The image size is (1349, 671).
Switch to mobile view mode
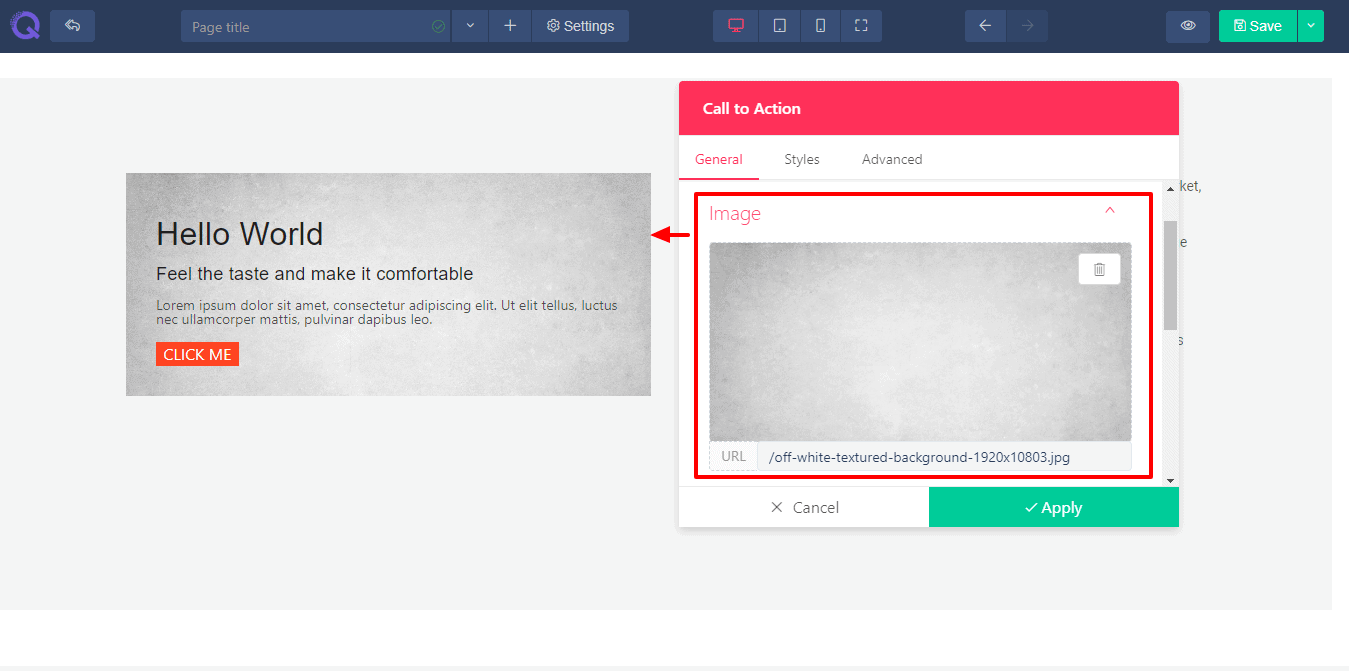tap(820, 26)
